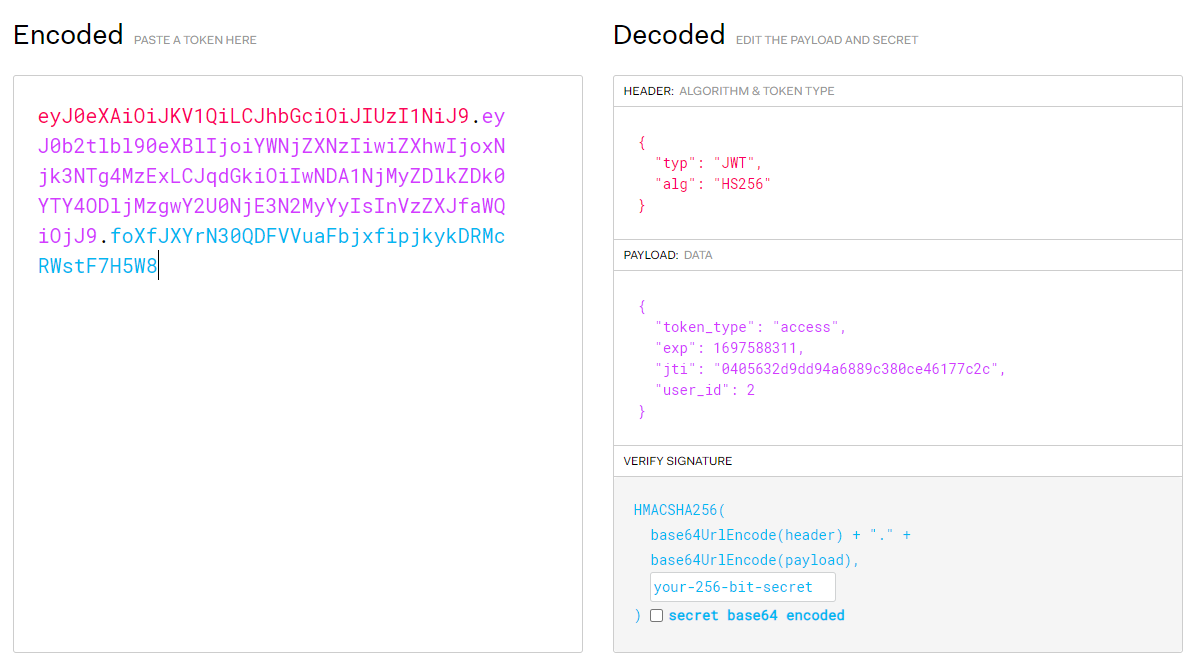Click the "user_id": 2 payload line
Screen dimensions: 1200x668
point(705,390)
